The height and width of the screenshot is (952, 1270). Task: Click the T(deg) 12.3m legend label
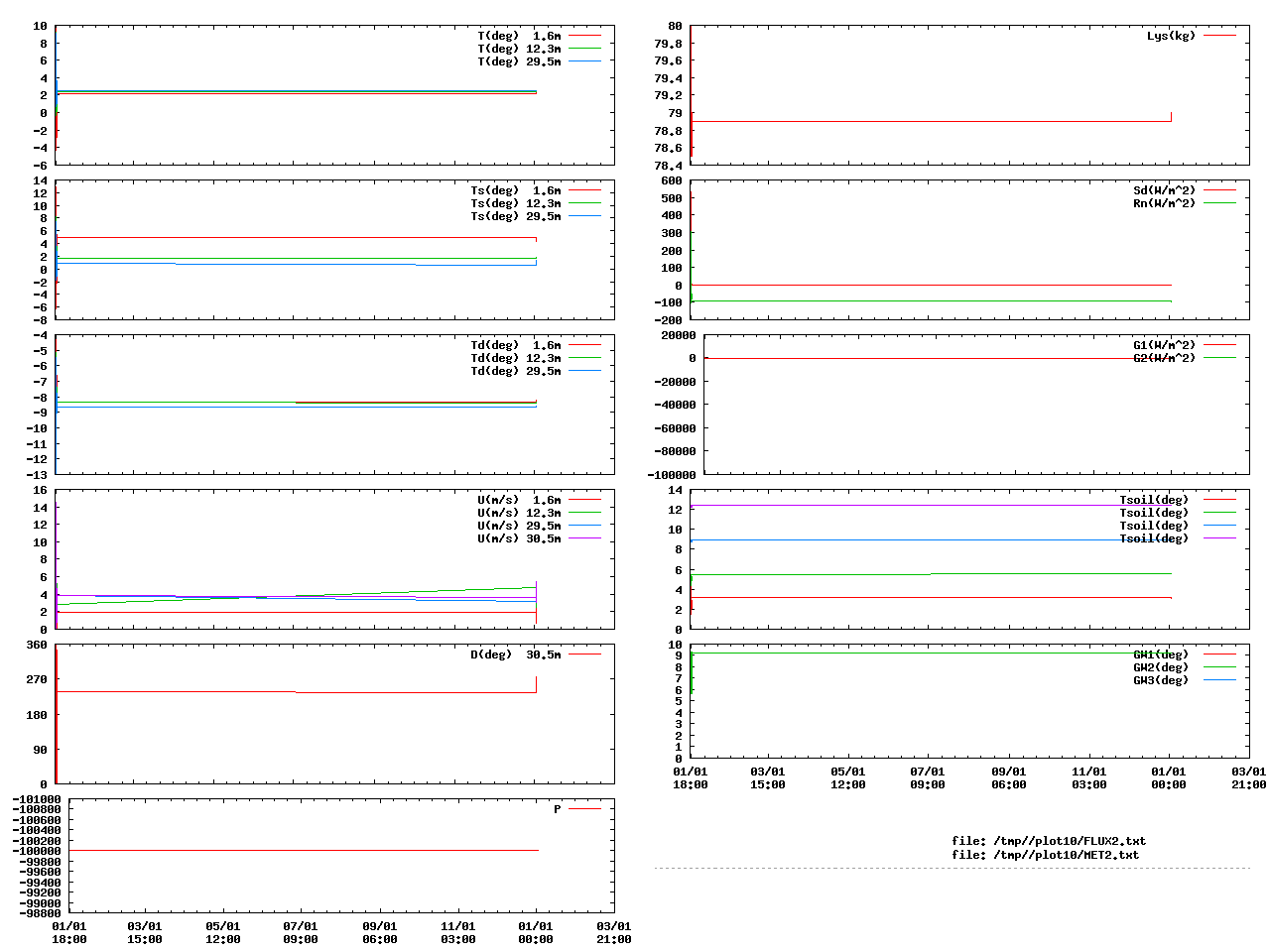pyautogui.click(x=519, y=49)
